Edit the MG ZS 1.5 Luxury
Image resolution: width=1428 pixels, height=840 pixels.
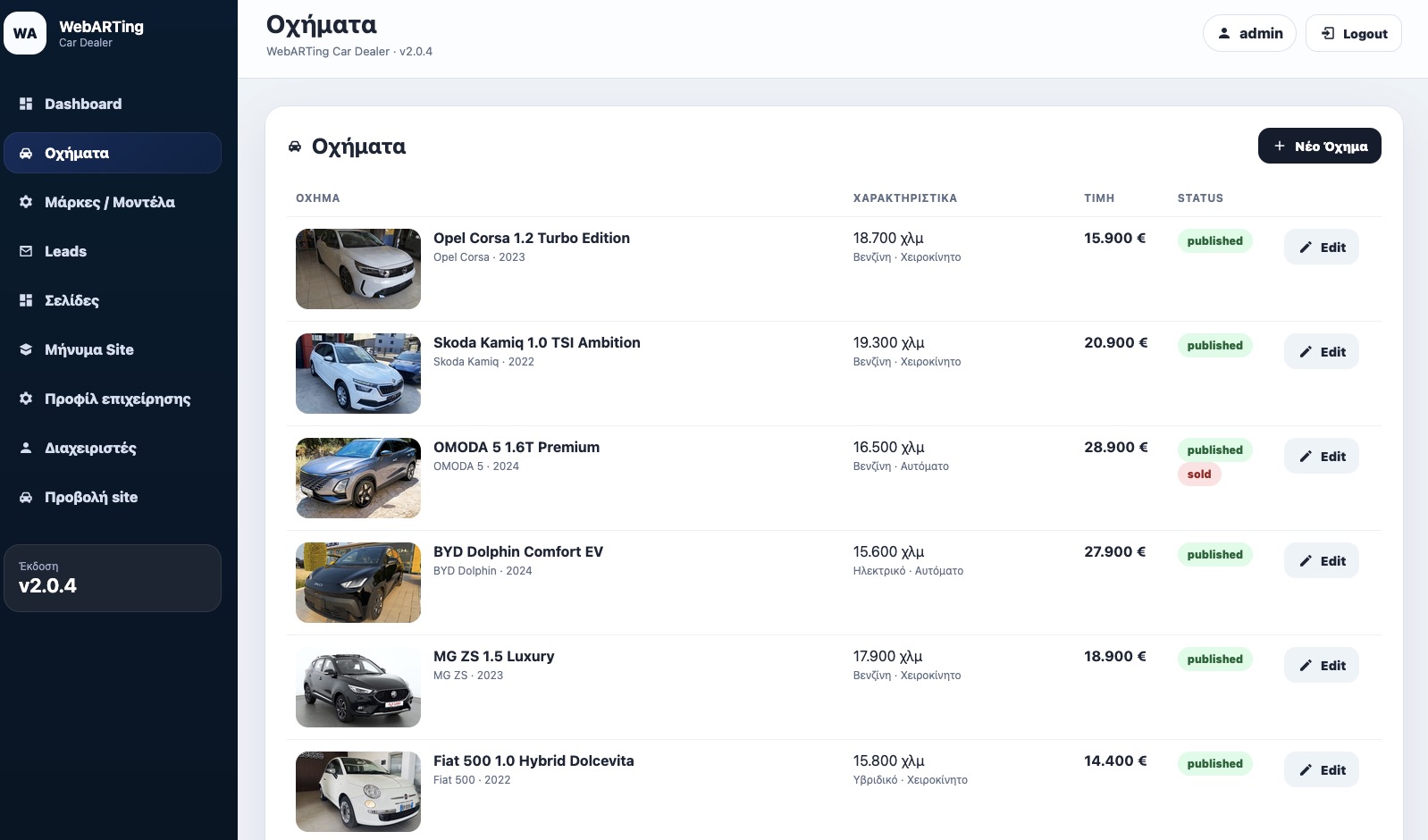[1321, 666]
